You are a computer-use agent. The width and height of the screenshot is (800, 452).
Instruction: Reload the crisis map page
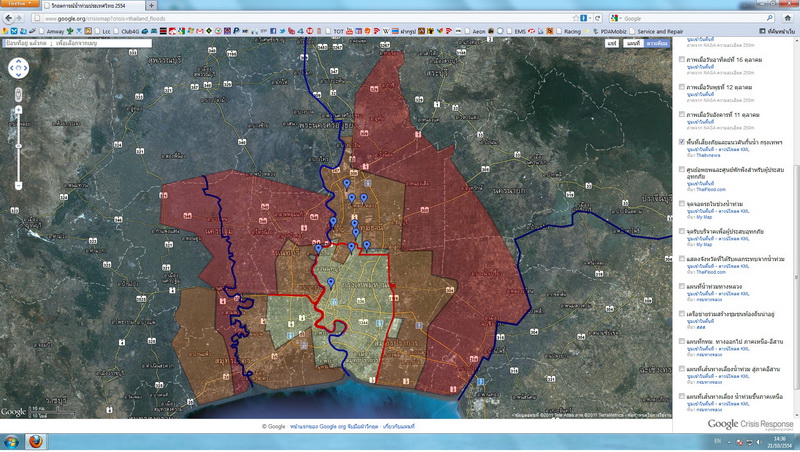(x=597, y=18)
